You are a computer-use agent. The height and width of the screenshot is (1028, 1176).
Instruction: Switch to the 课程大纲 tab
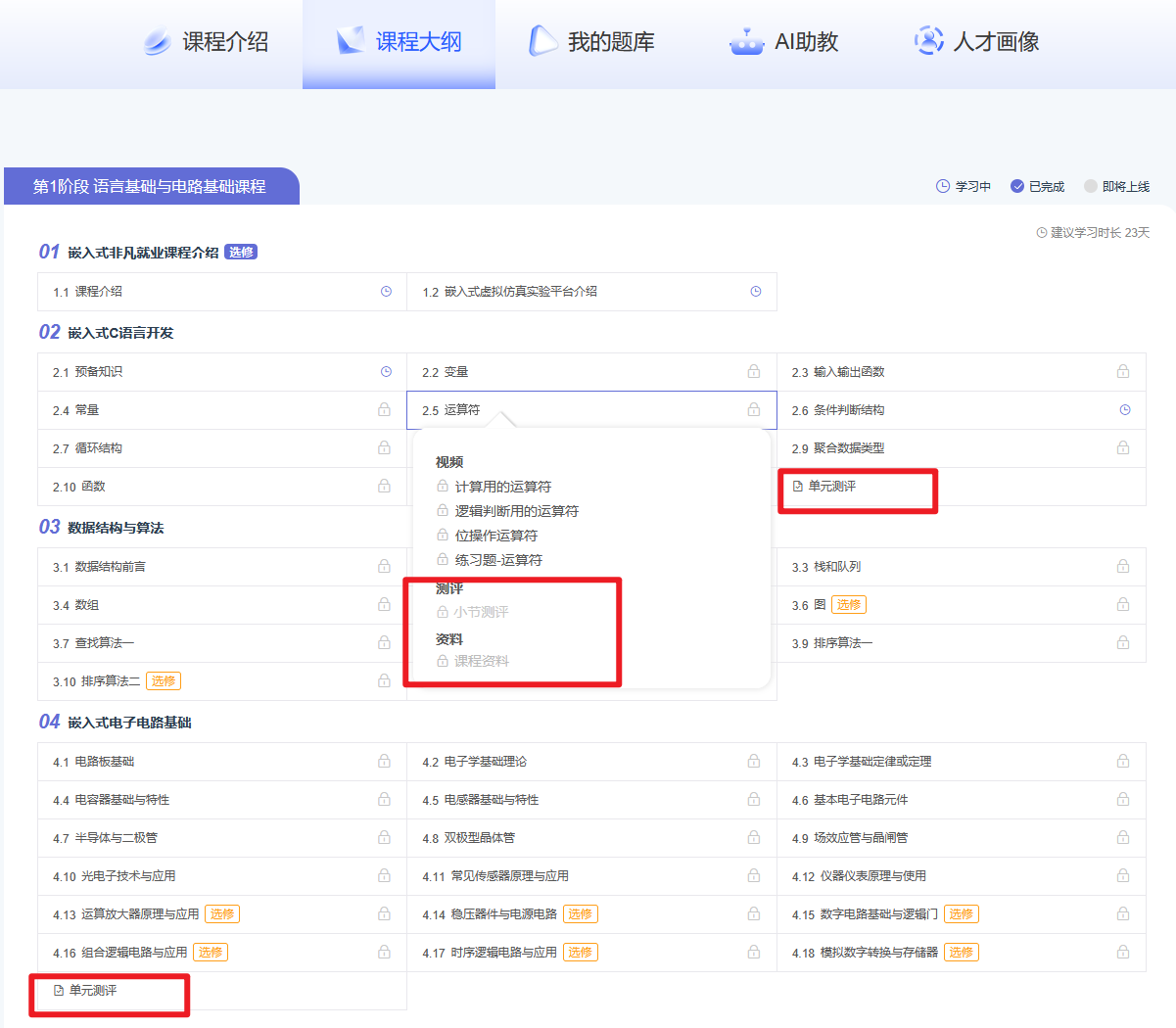[x=399, y=42]
